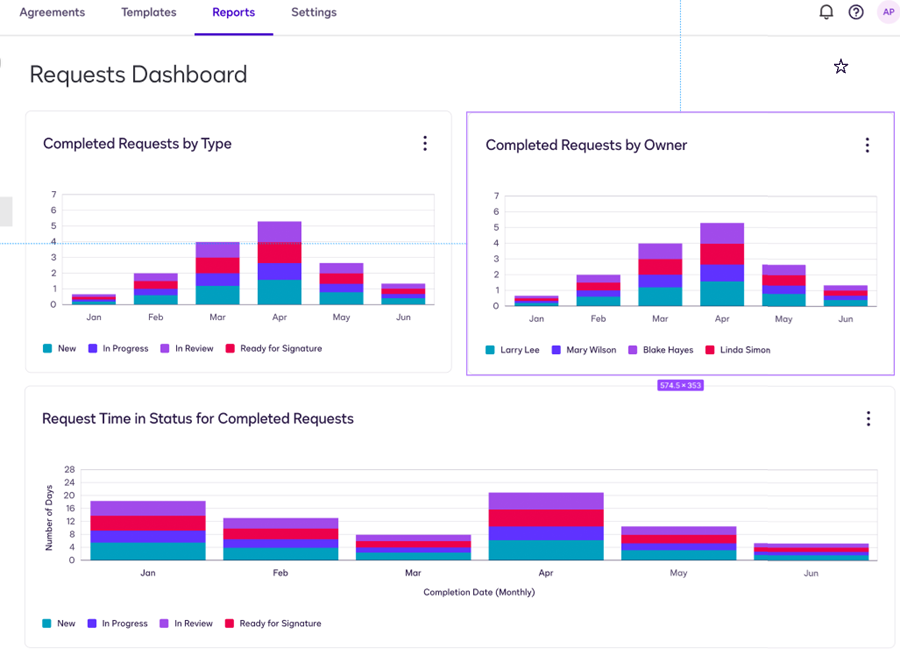Click Request Time in Status for Completed Requests title
Viewport: 900px width, 656px height.
pyautogui.click(x=197, y=419)
